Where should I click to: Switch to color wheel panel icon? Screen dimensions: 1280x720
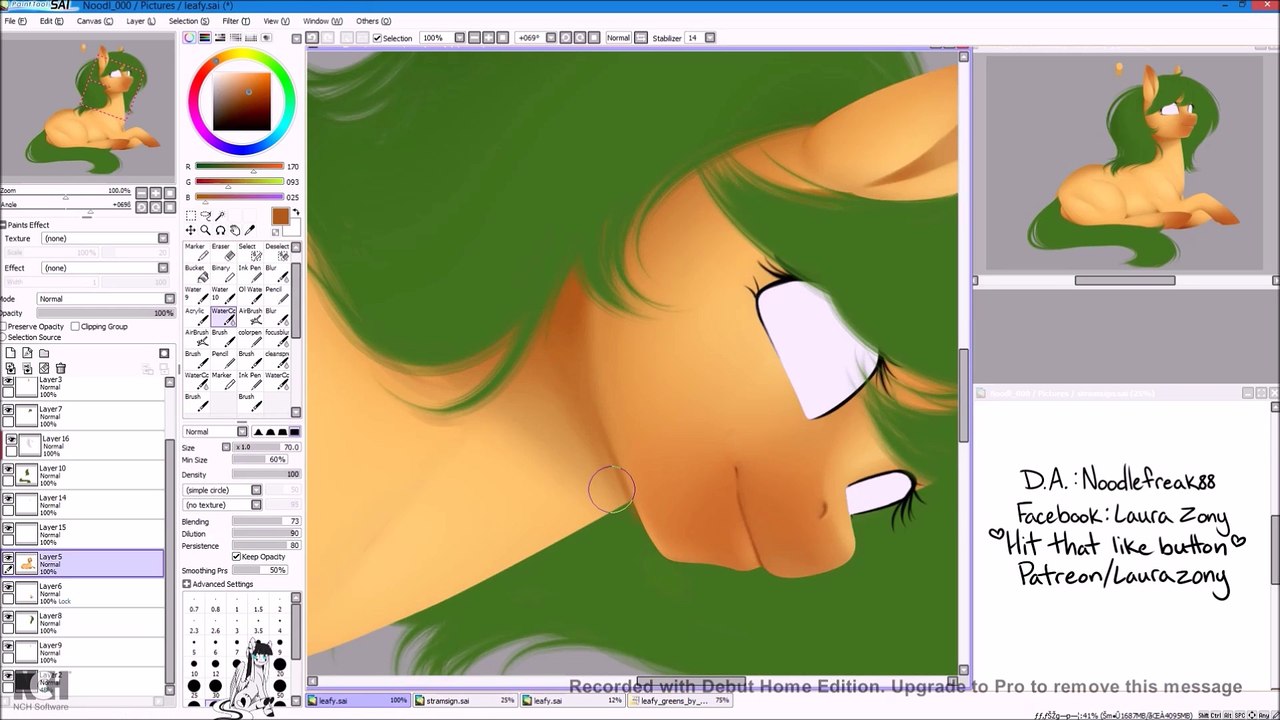[189, 38]
